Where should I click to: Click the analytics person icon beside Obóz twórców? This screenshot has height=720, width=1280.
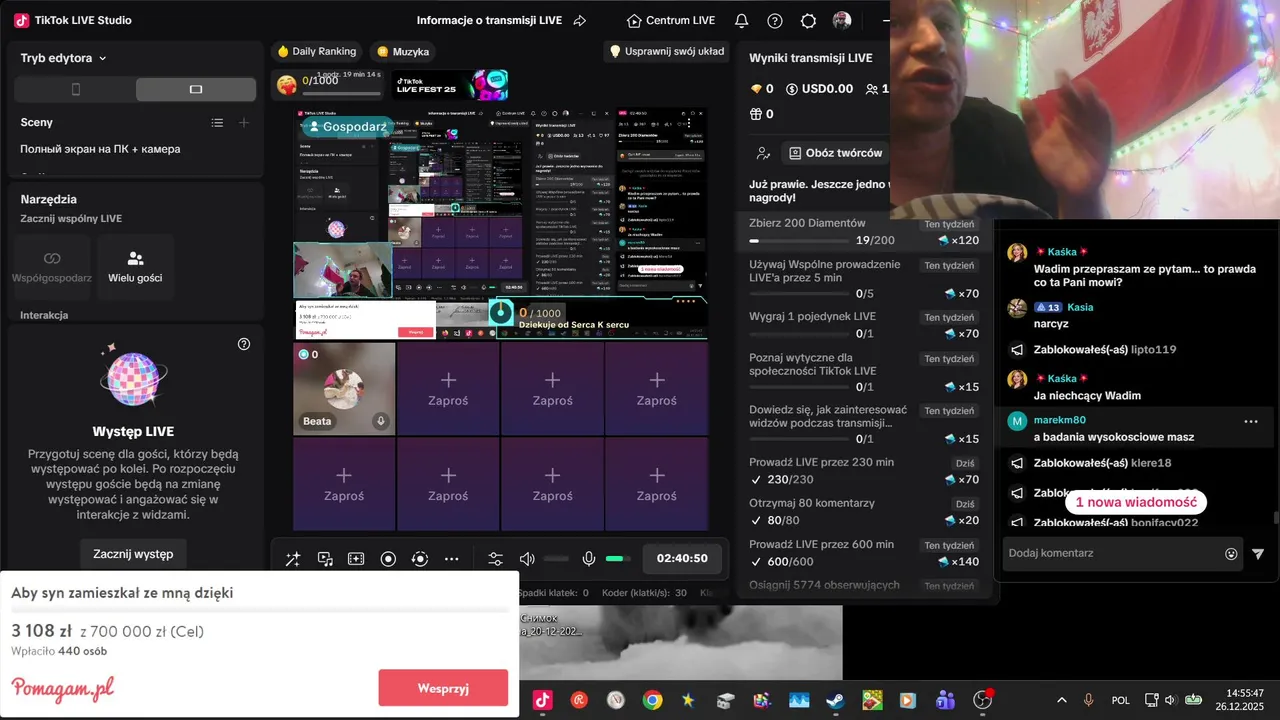click(763, 153)
